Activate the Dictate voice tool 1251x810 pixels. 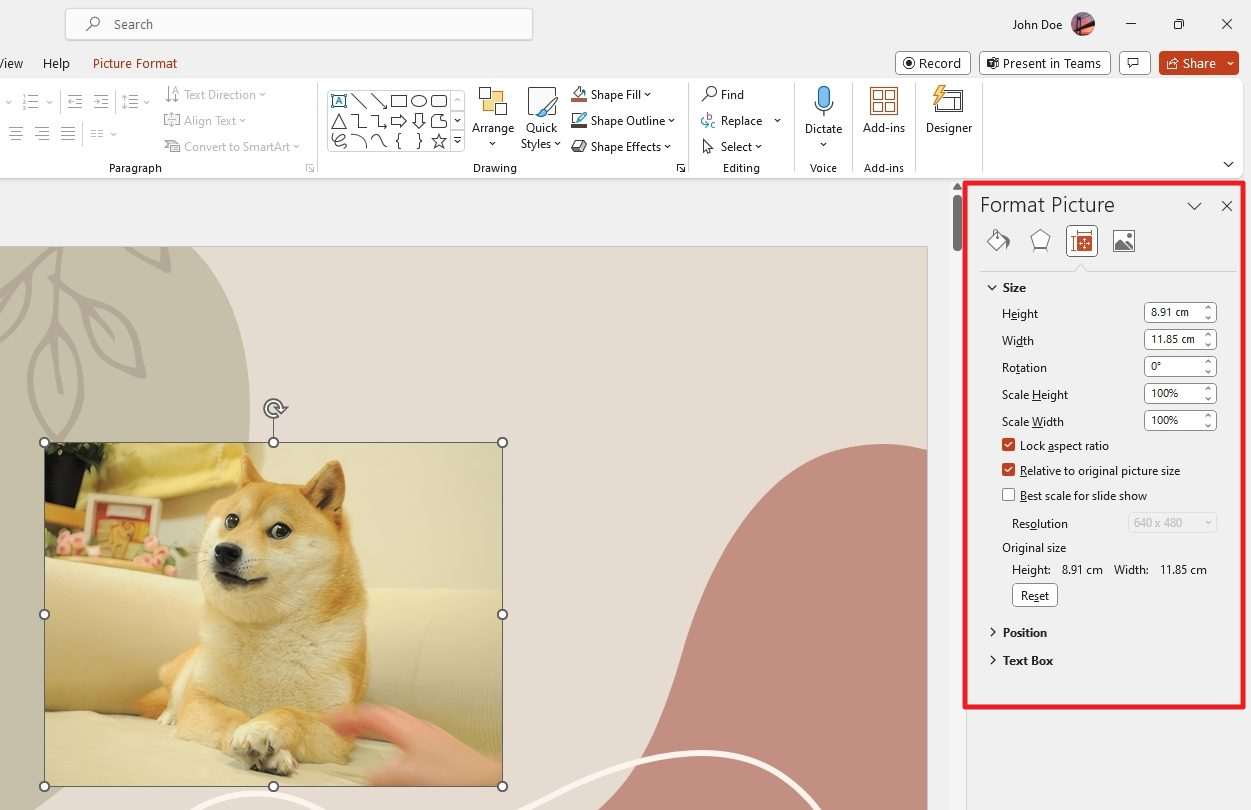click(823, 112)
